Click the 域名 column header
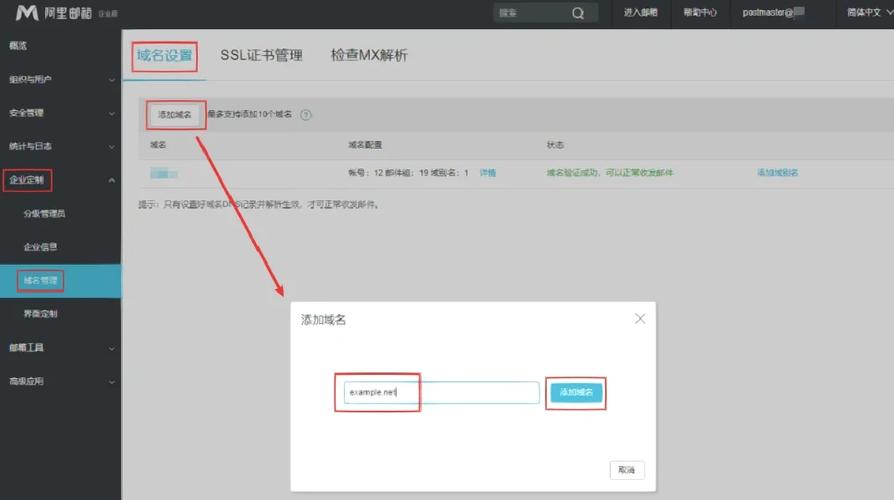 [158, 145]
